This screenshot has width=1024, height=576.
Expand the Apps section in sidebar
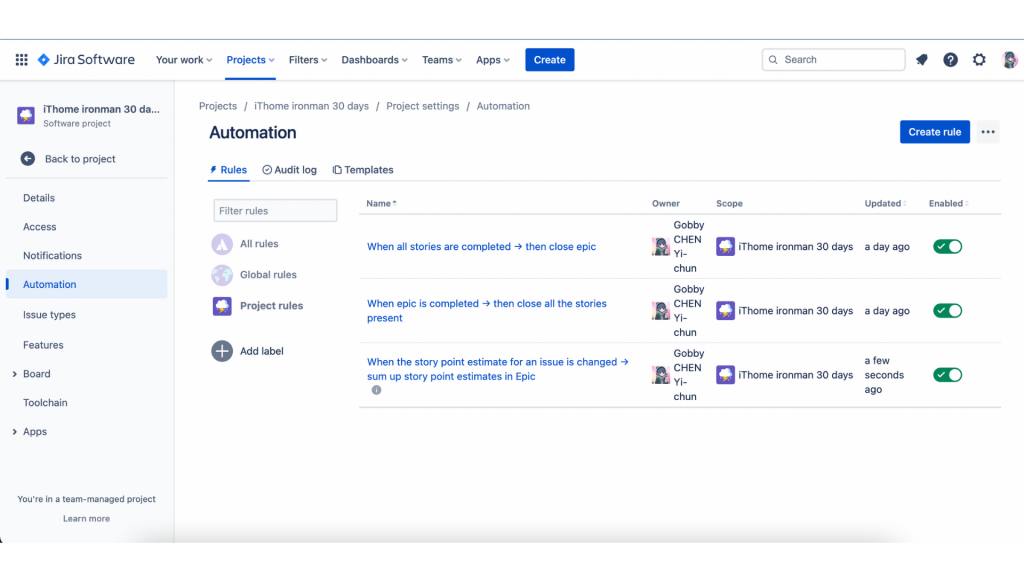click(x=14, y=432)
